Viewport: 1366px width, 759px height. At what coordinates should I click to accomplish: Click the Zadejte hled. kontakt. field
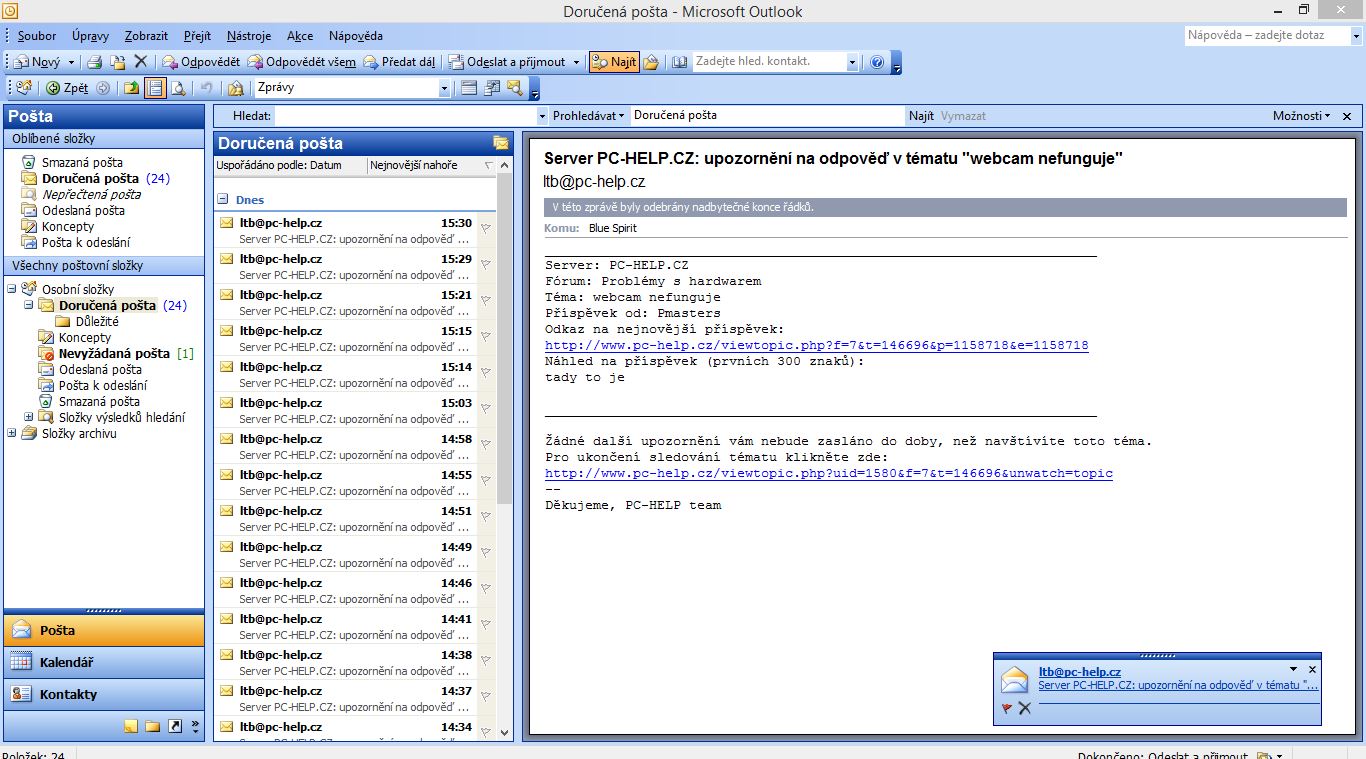(771, 62)
